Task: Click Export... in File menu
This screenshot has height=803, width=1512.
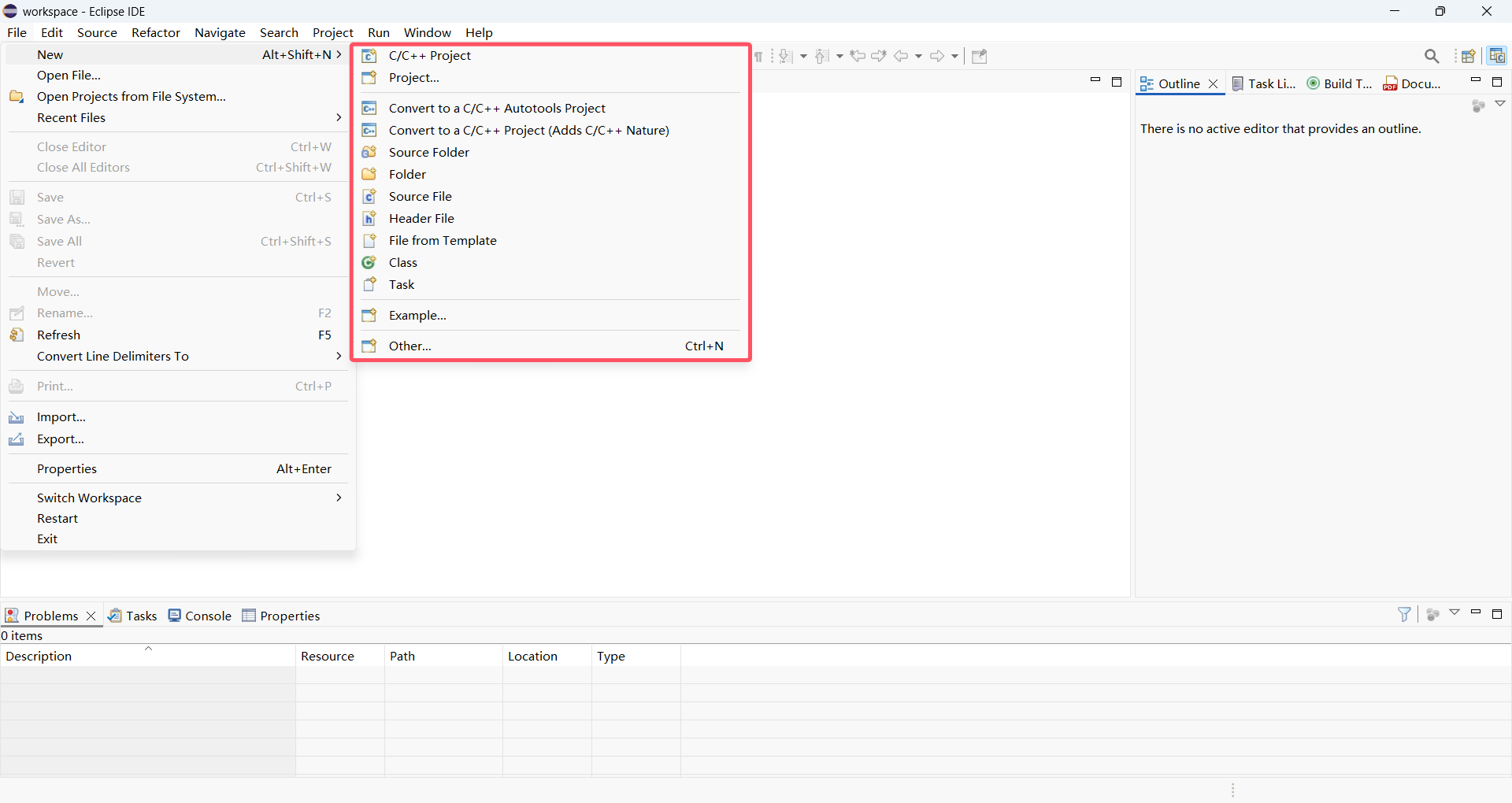Action: point(179,439)
